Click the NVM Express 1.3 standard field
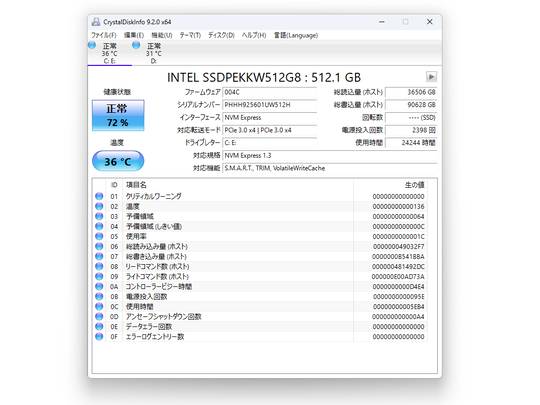The height and width of the screenshot is (405, 540). (x=330, y=155)
